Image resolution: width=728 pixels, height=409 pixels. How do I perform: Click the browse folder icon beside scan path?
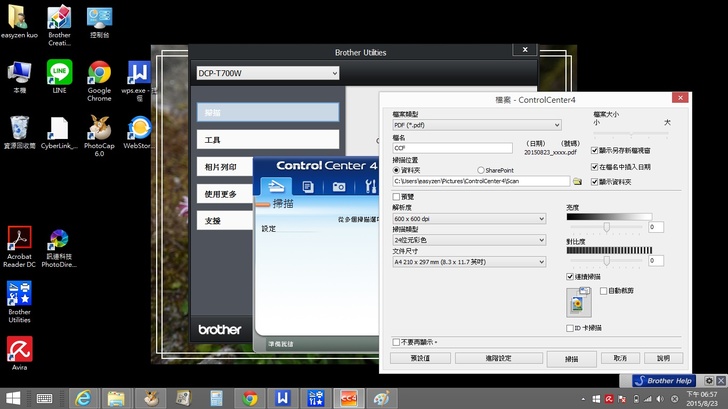point(577,181)
